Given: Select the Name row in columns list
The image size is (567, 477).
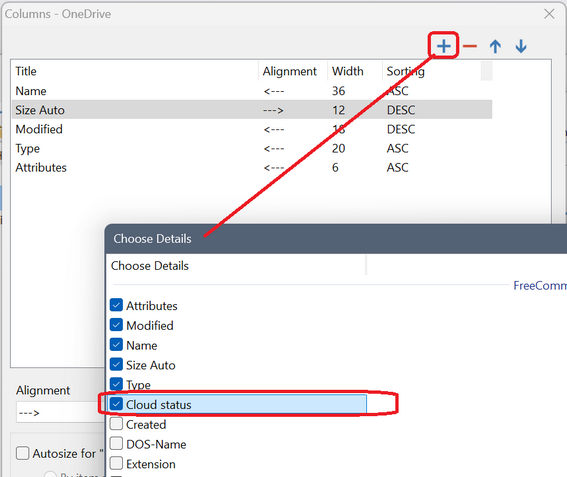Looking at the screenshot, I should 252,90.
